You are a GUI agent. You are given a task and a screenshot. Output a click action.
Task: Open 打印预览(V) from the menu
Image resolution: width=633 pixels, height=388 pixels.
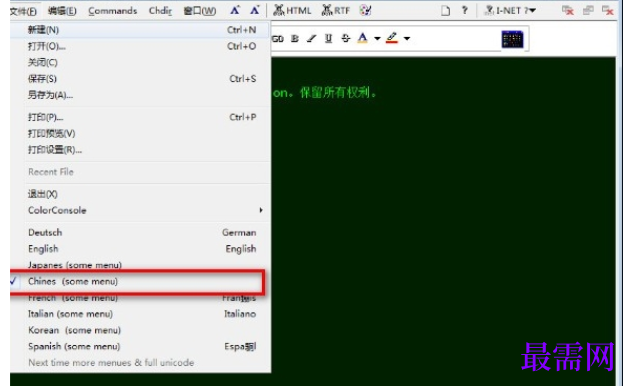pos(140,134)
